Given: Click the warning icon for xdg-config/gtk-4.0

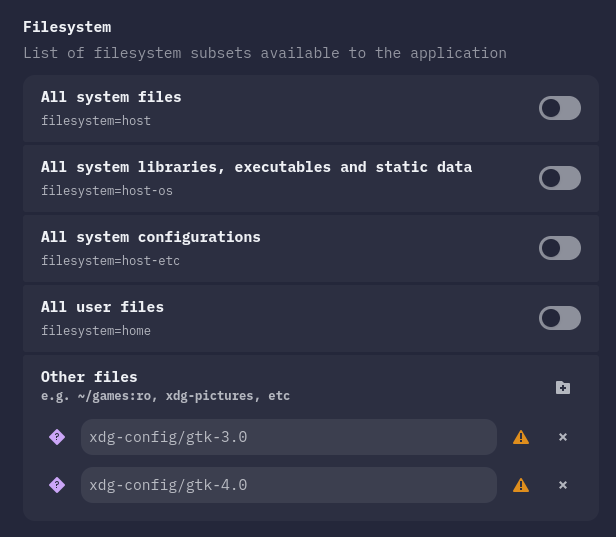Looking at the screenshot, I should pyautogui.click(x=521, y=485).
